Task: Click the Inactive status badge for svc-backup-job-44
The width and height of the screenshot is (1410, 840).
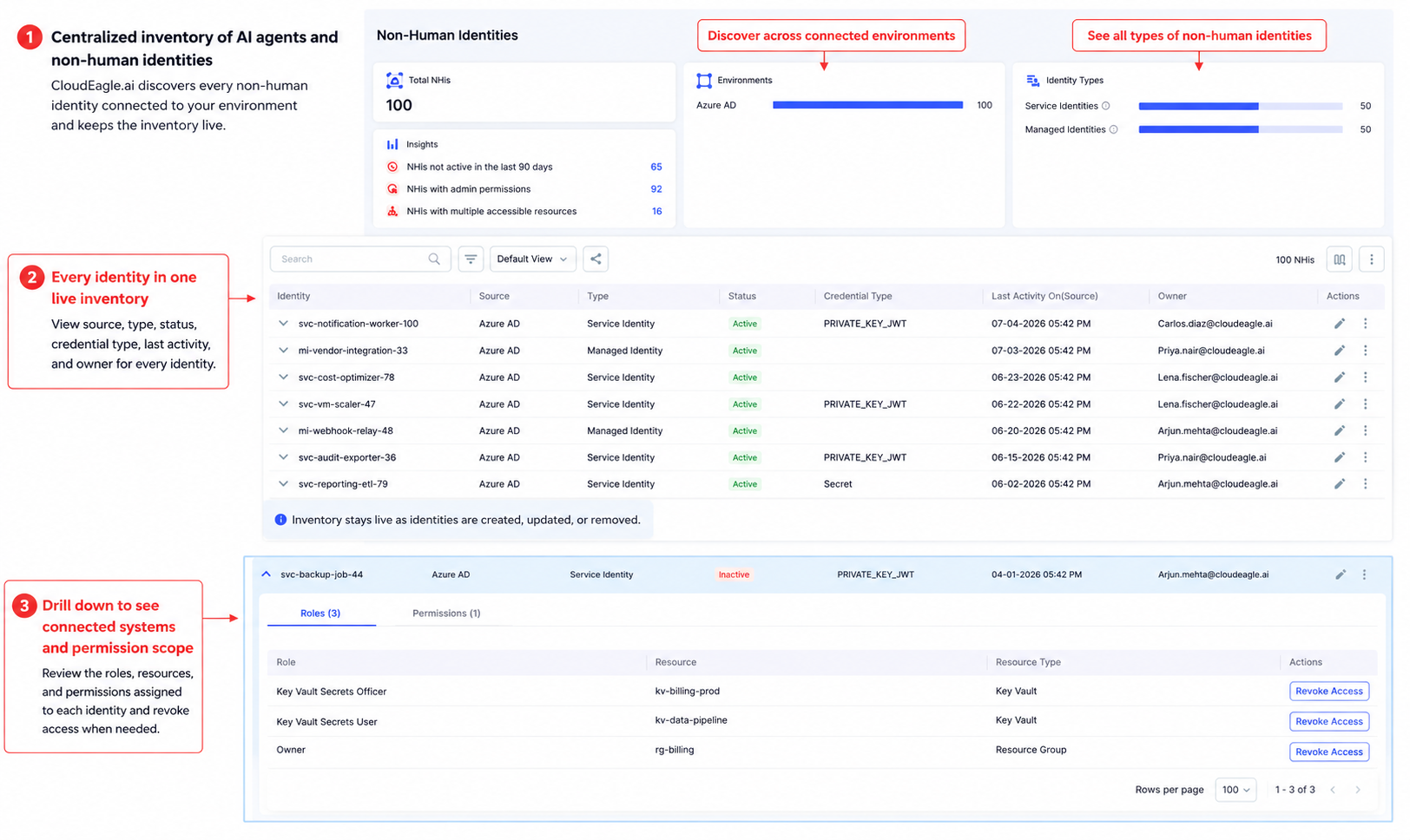Action: pyautogui.click(x=734, y=574)
